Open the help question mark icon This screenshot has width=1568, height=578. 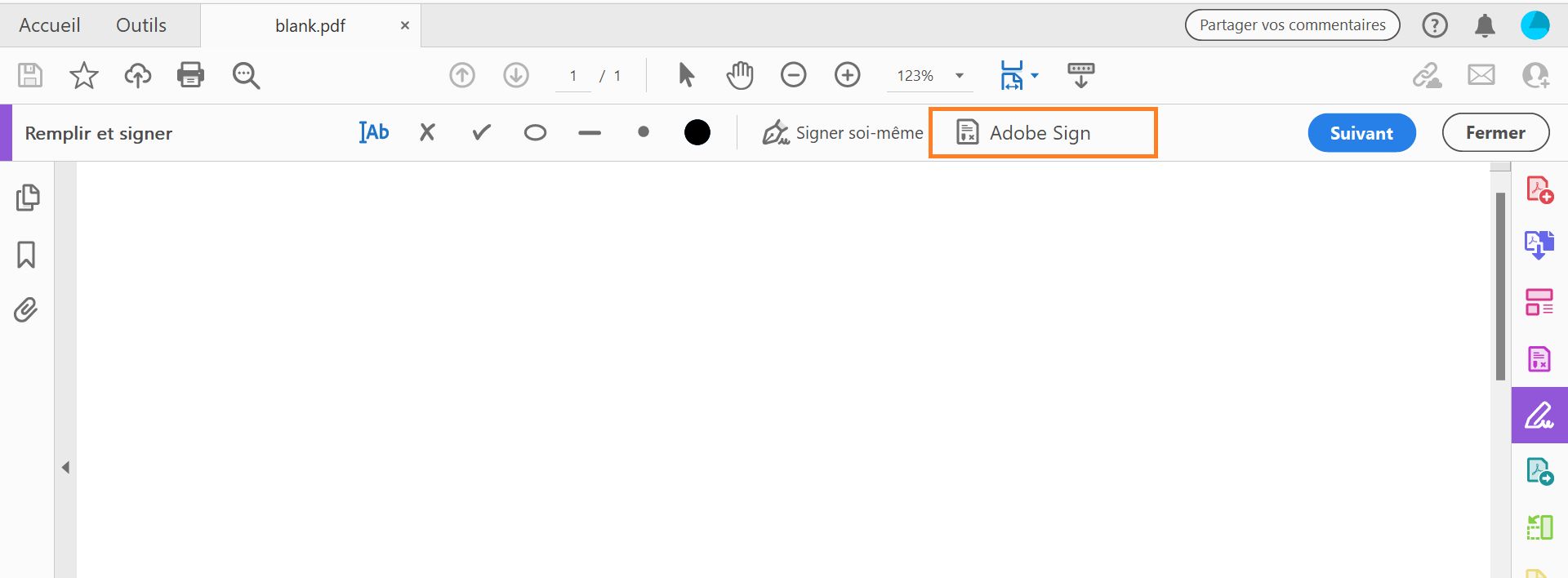point(1435,25)
